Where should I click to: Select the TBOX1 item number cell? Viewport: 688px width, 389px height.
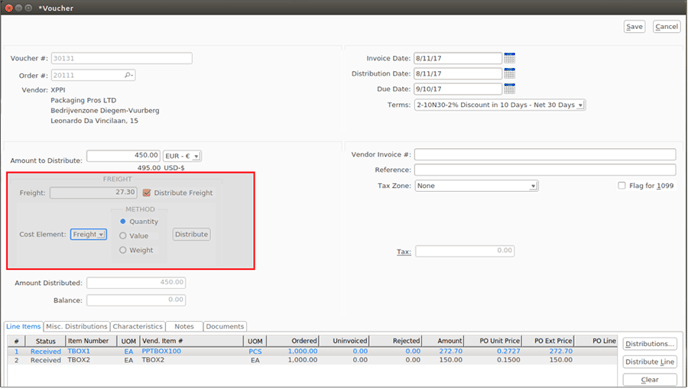tap(79, 351)
